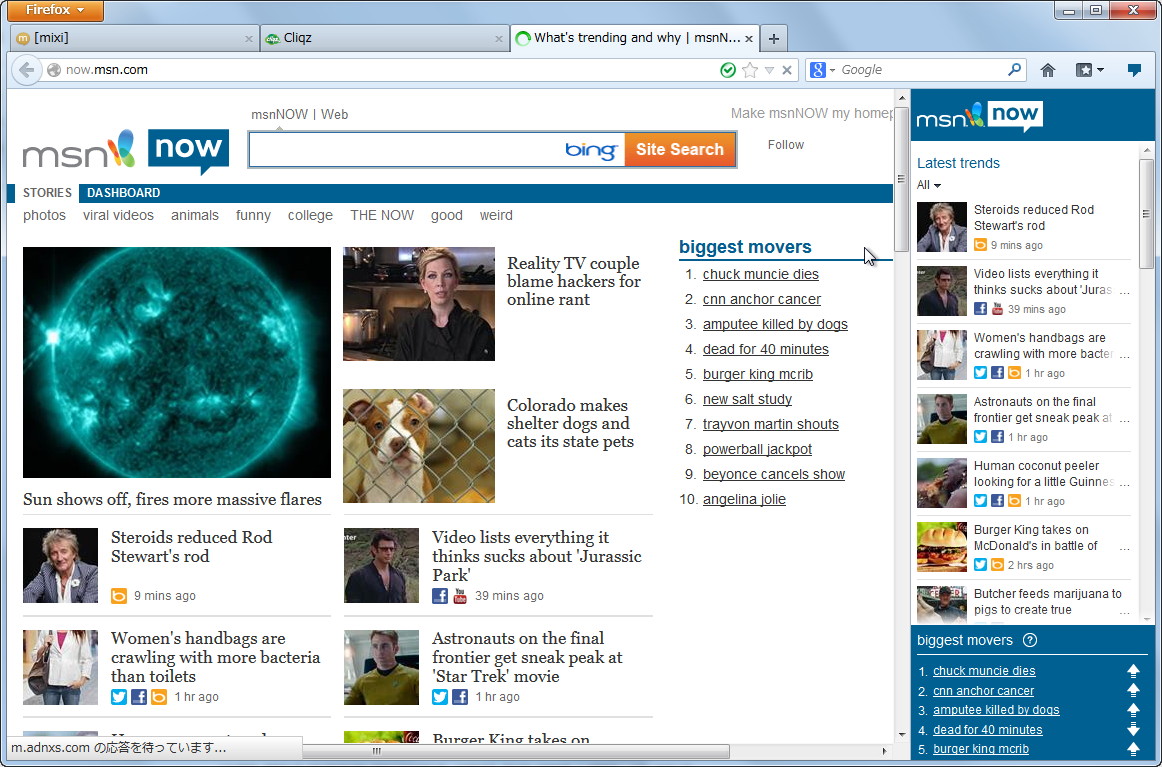Open the bookmarks menu toolbar icon

click(1089, 70)
